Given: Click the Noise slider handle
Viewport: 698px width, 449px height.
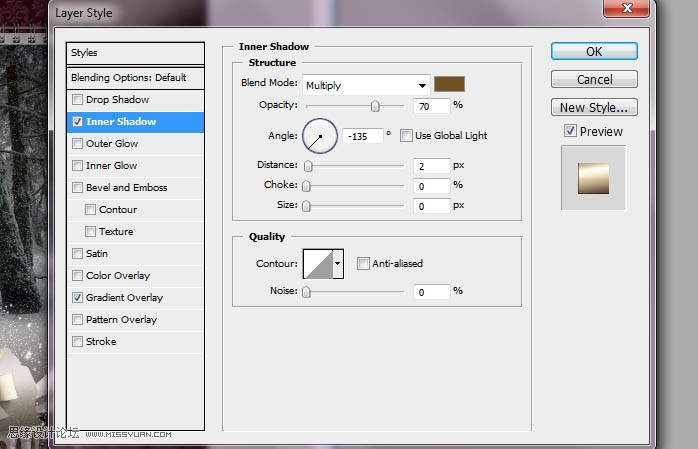Looking at the screenshot, I should [x=306, y=292].
